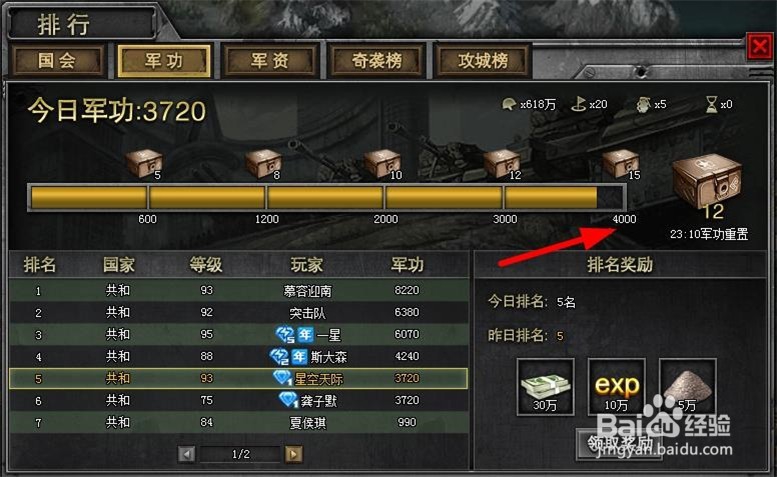777x477 pixels.
Task: Open the 2000 merit reward crate
Action: (382, 164)
